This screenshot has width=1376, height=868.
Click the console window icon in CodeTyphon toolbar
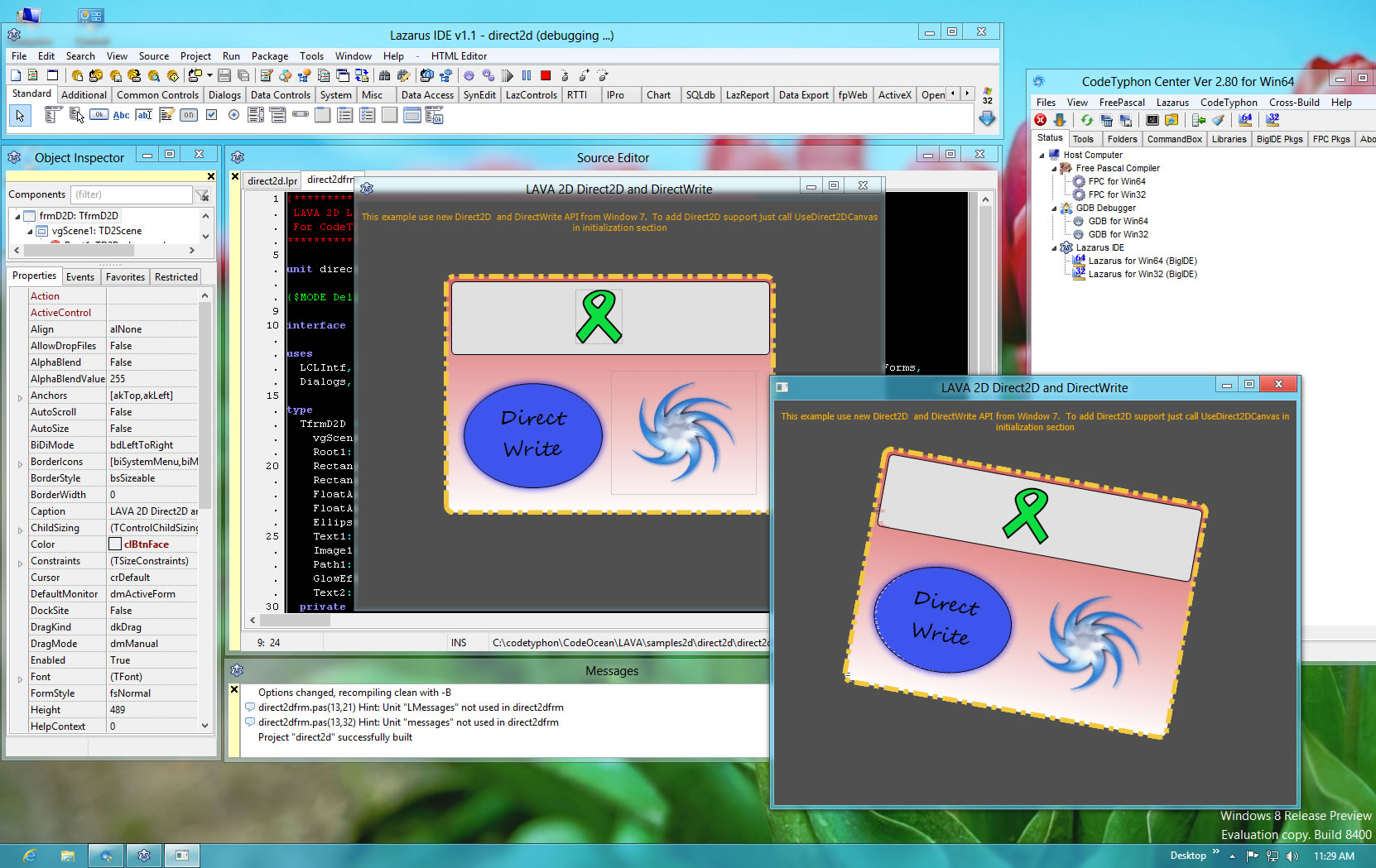click(x=1152, y=120)
